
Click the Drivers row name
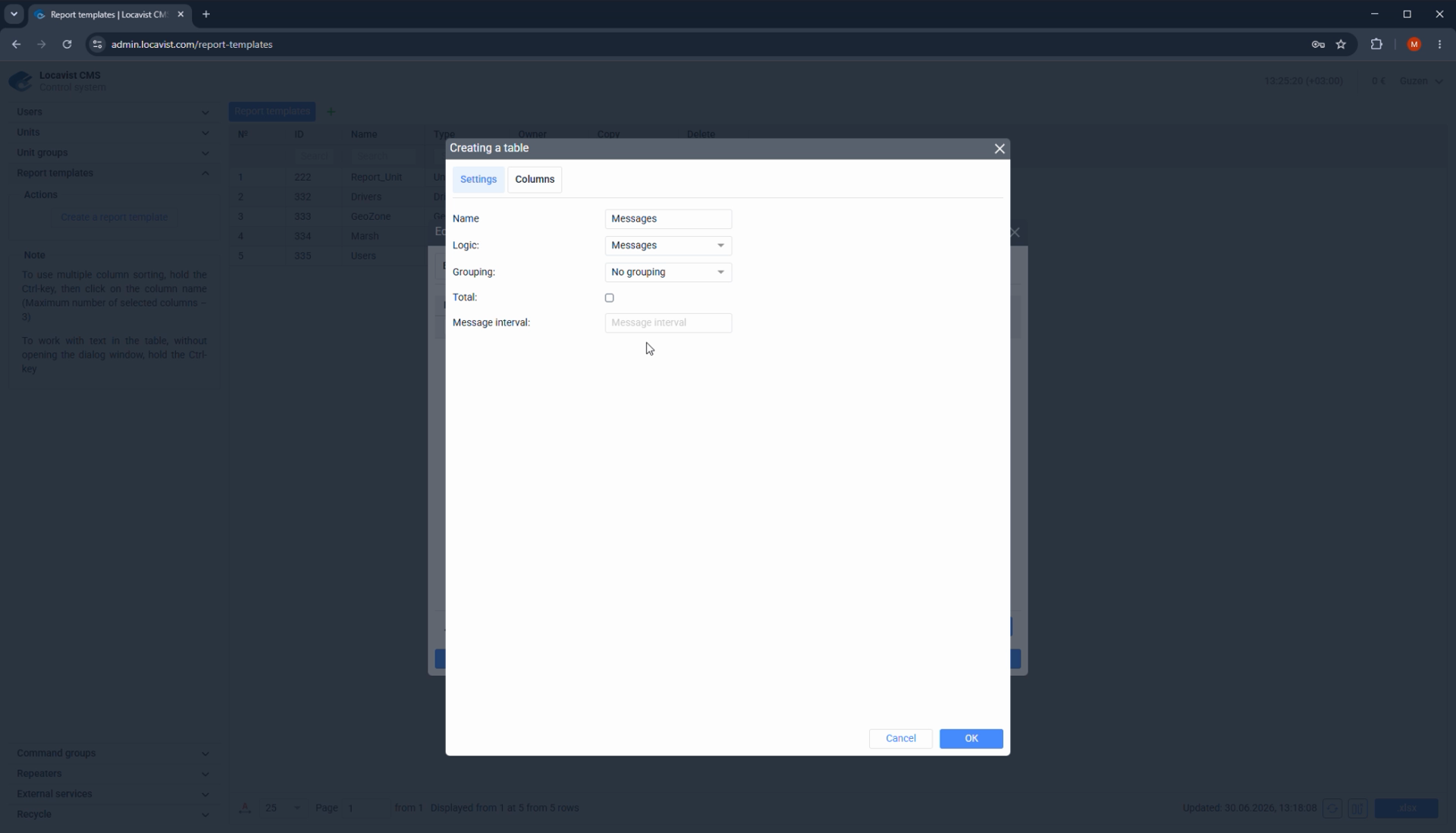pos(366,196)
